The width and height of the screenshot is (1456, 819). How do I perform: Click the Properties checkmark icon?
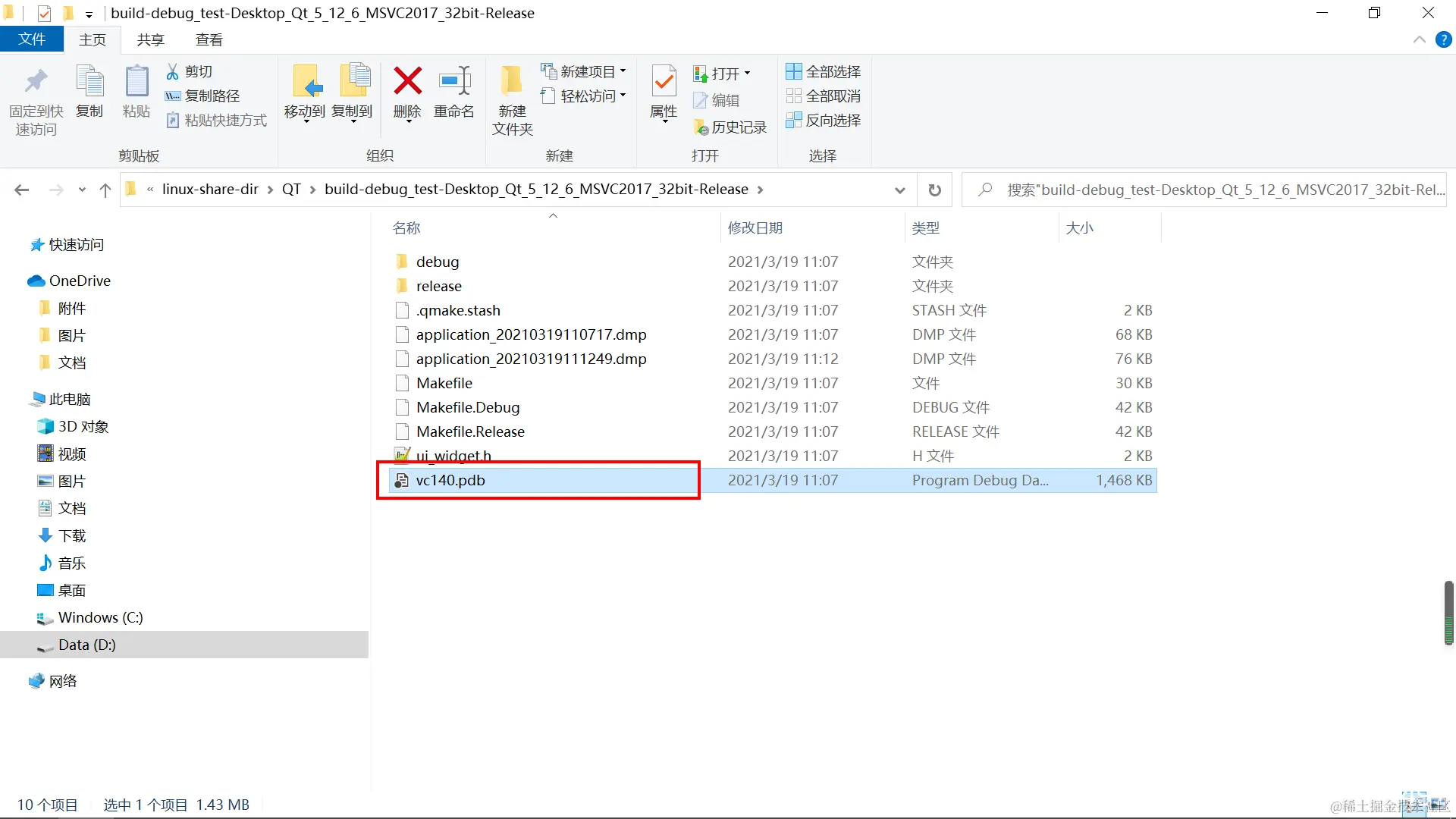(x=664, y=82)
